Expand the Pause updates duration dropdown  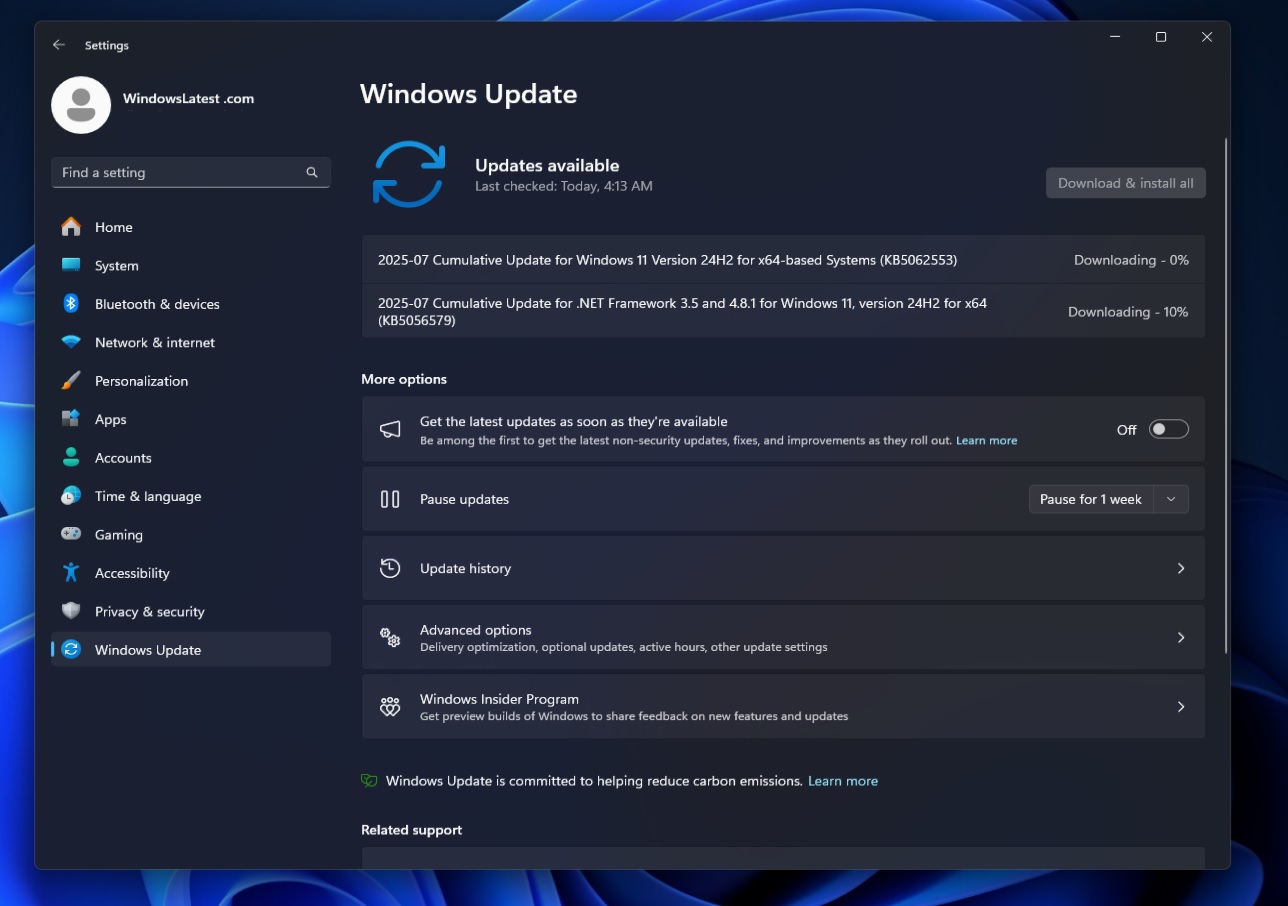(x=1171, y=499)
